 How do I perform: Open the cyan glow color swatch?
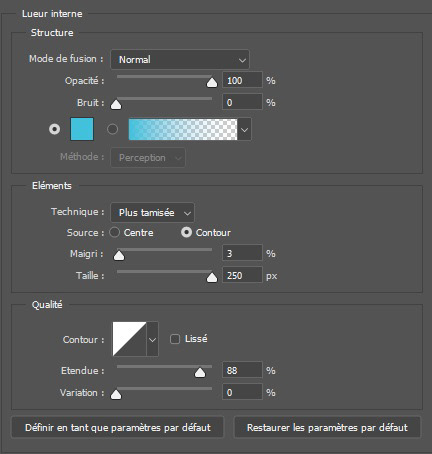tap(82, 129)
